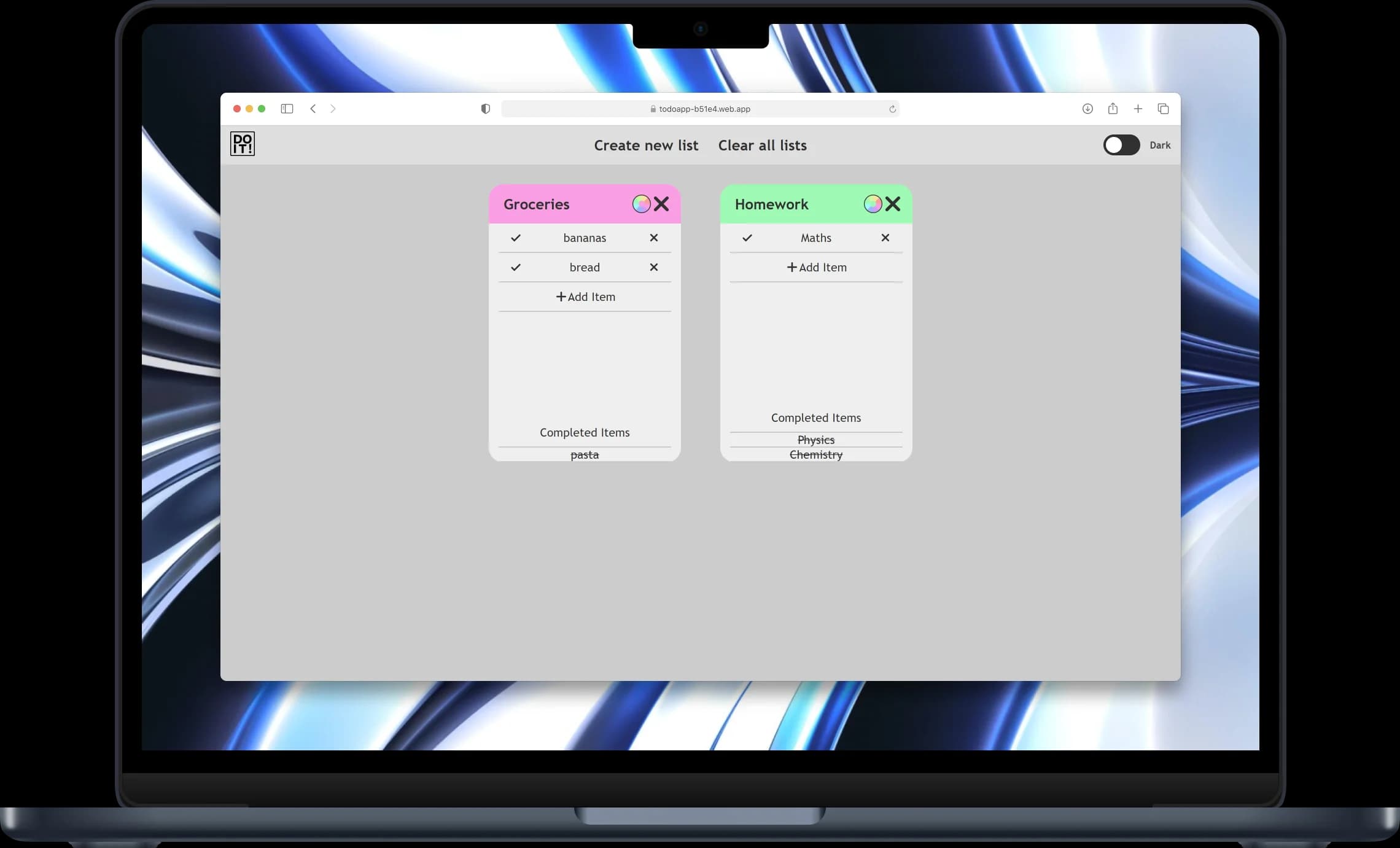Toggle the Dark mode switch
Viewport: 1400px width, 848px height.
pyautogui.click(x=1120, y=144)
